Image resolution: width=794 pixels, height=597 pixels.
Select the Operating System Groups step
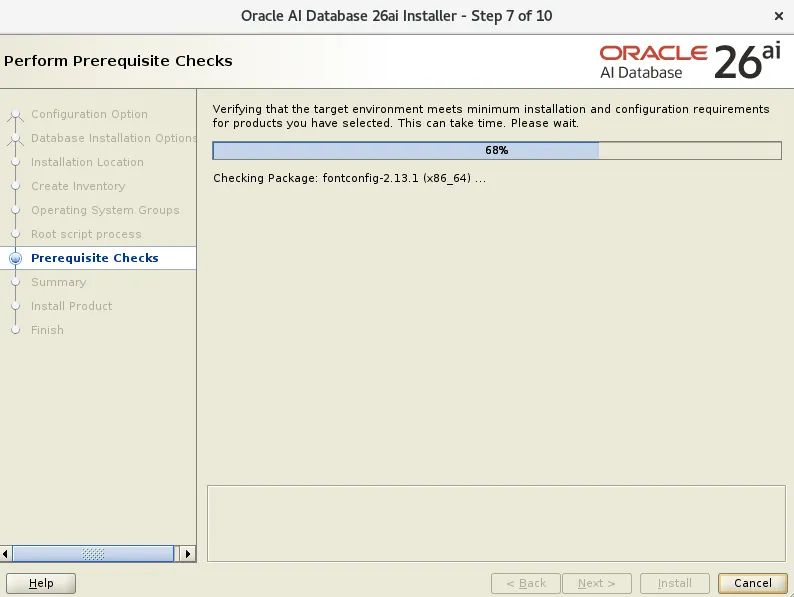click(105, 210)
